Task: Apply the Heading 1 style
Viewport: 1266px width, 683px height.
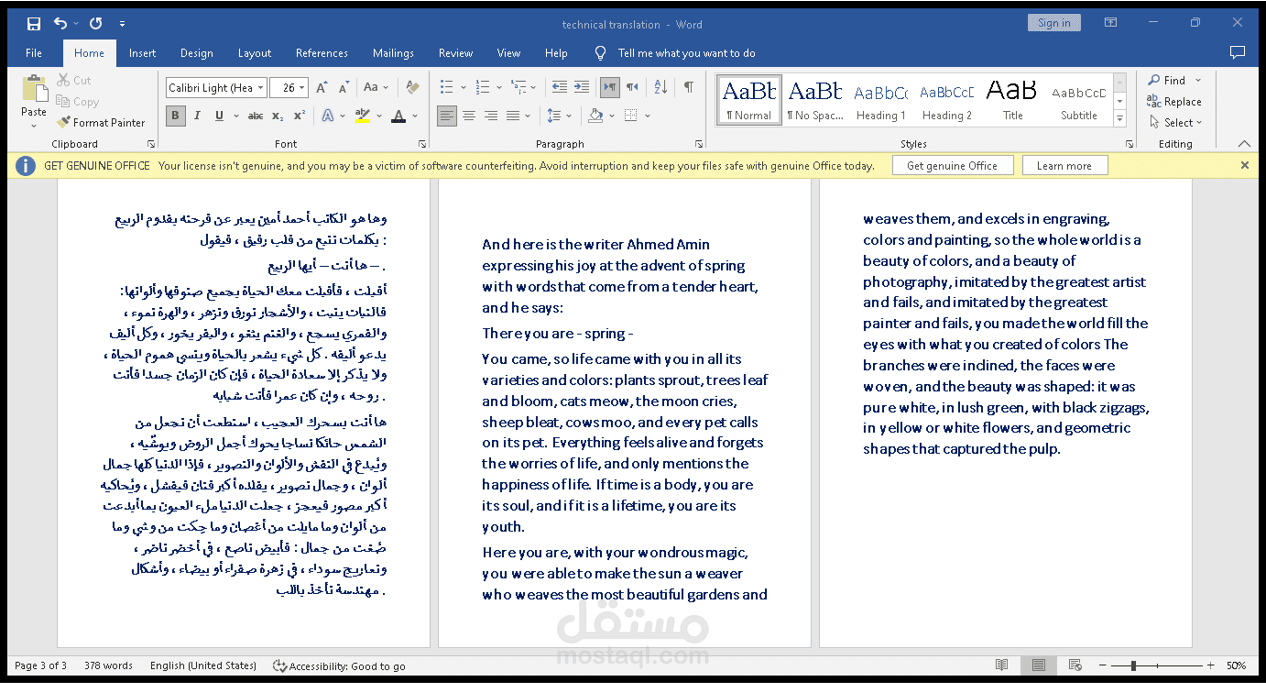Action: (880, 100)
